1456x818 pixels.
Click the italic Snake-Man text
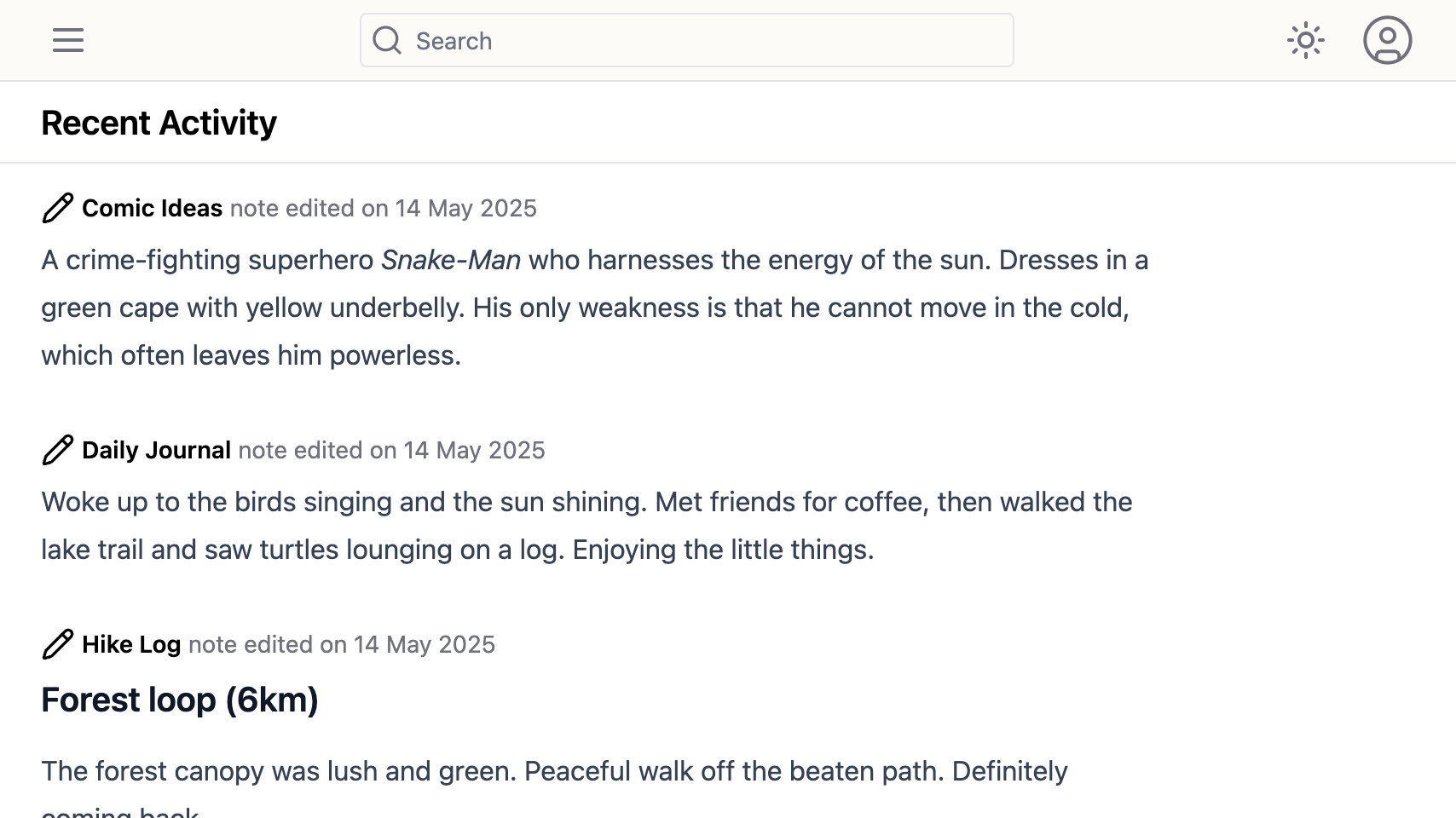click(x=451, y=260)
